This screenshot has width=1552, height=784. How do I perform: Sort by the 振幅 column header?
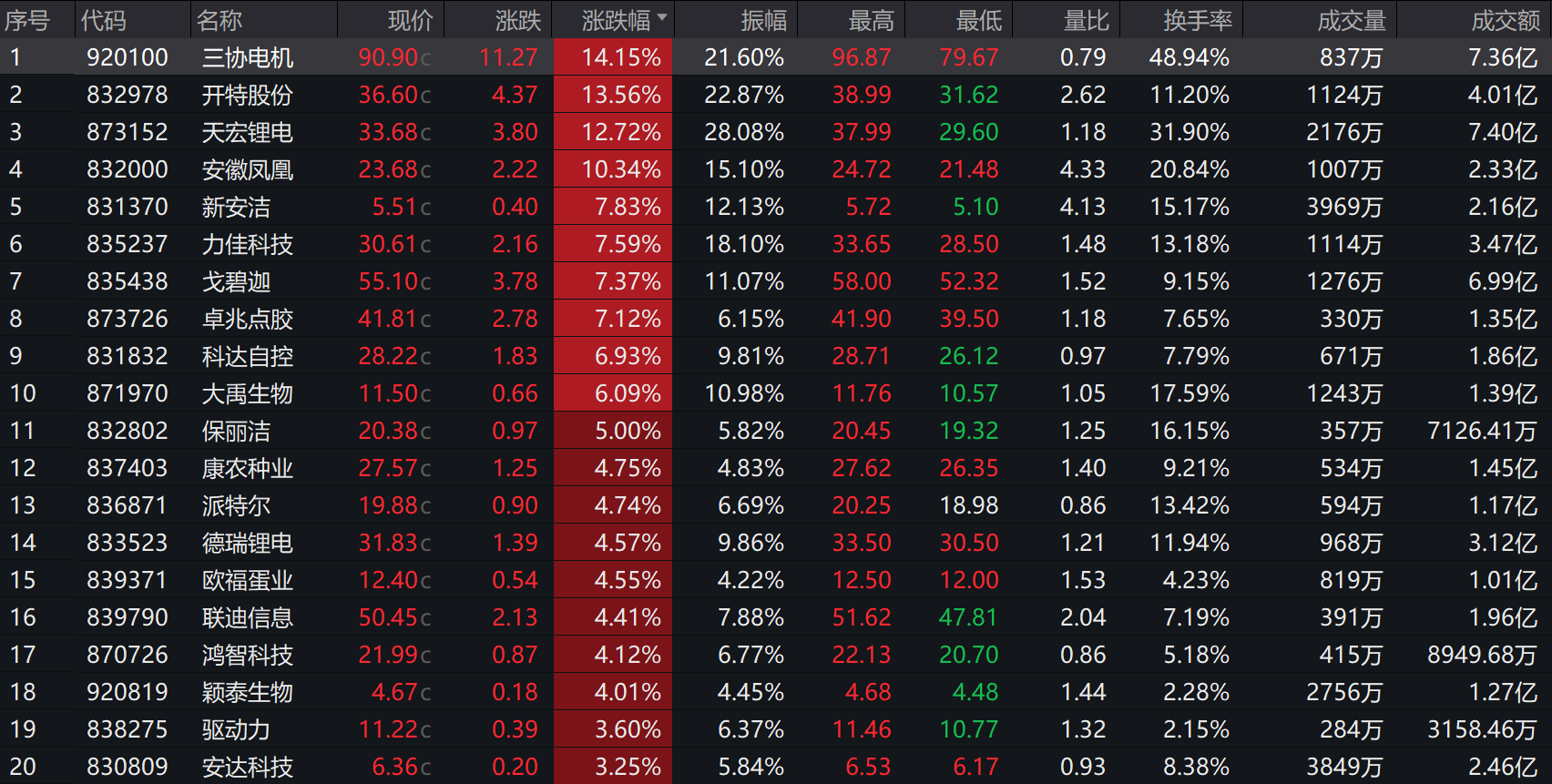point(763,20)
